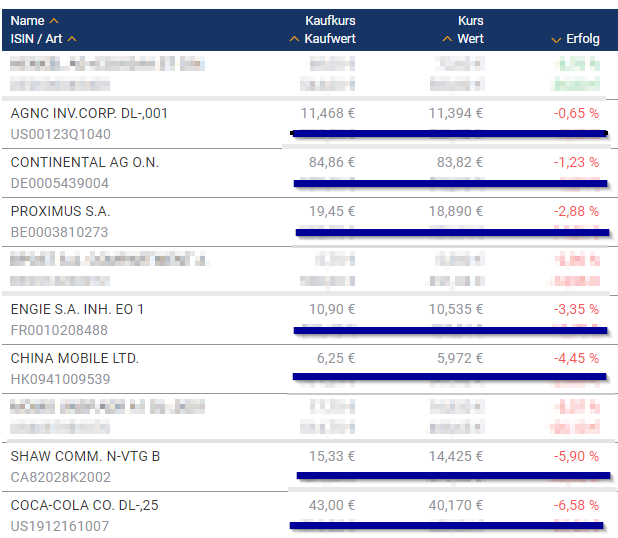Click the -6,58 % Erfolg value
This screenshot has height=538, width=618.
coord(576,505)
